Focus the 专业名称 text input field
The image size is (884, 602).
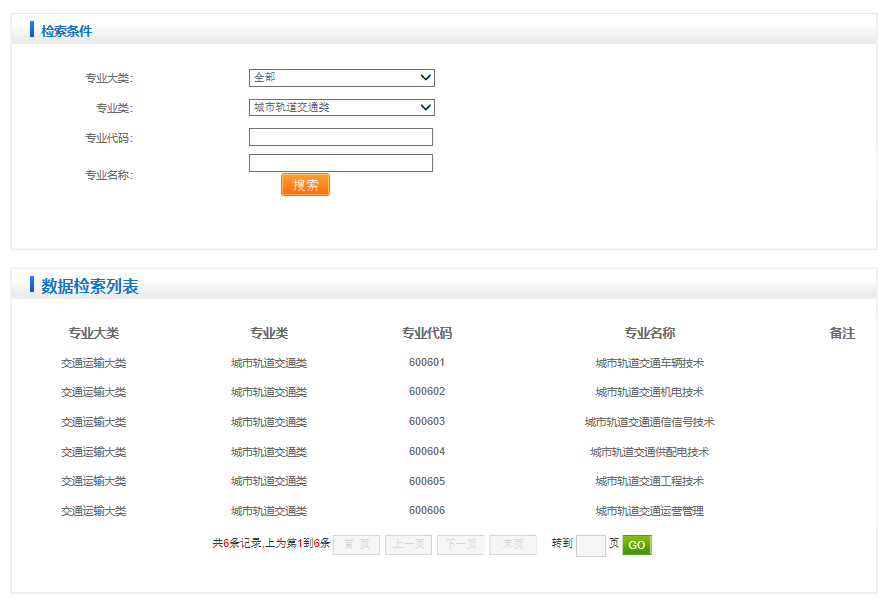point(341,163)
